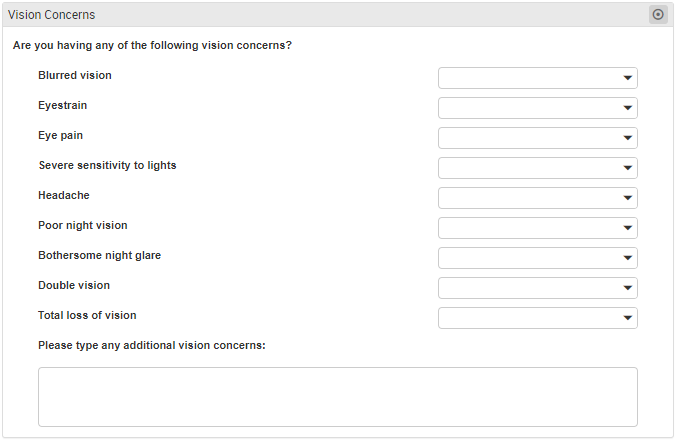Click the Eyestrain label text
Image resolution: width=676 pixels, height=441 pixels.
[x=63, y=106]
